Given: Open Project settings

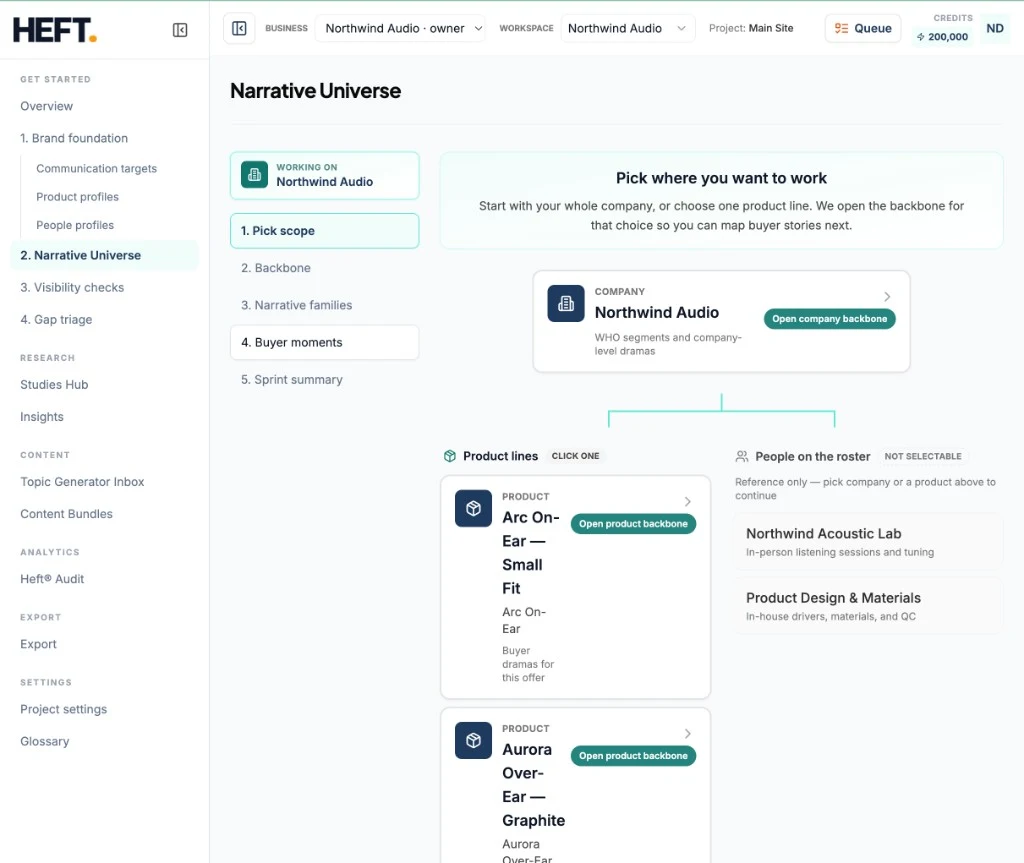Looking at the screenshot, I should pos(63,709).
